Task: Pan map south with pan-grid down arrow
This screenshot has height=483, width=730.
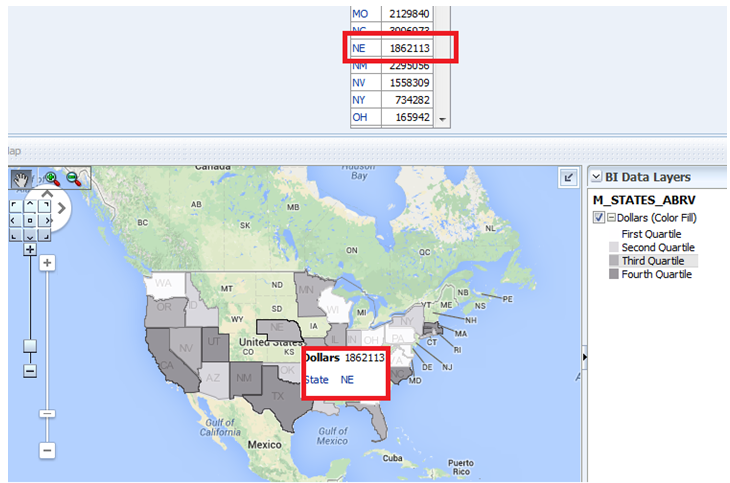Action: (x=30, y=235)
